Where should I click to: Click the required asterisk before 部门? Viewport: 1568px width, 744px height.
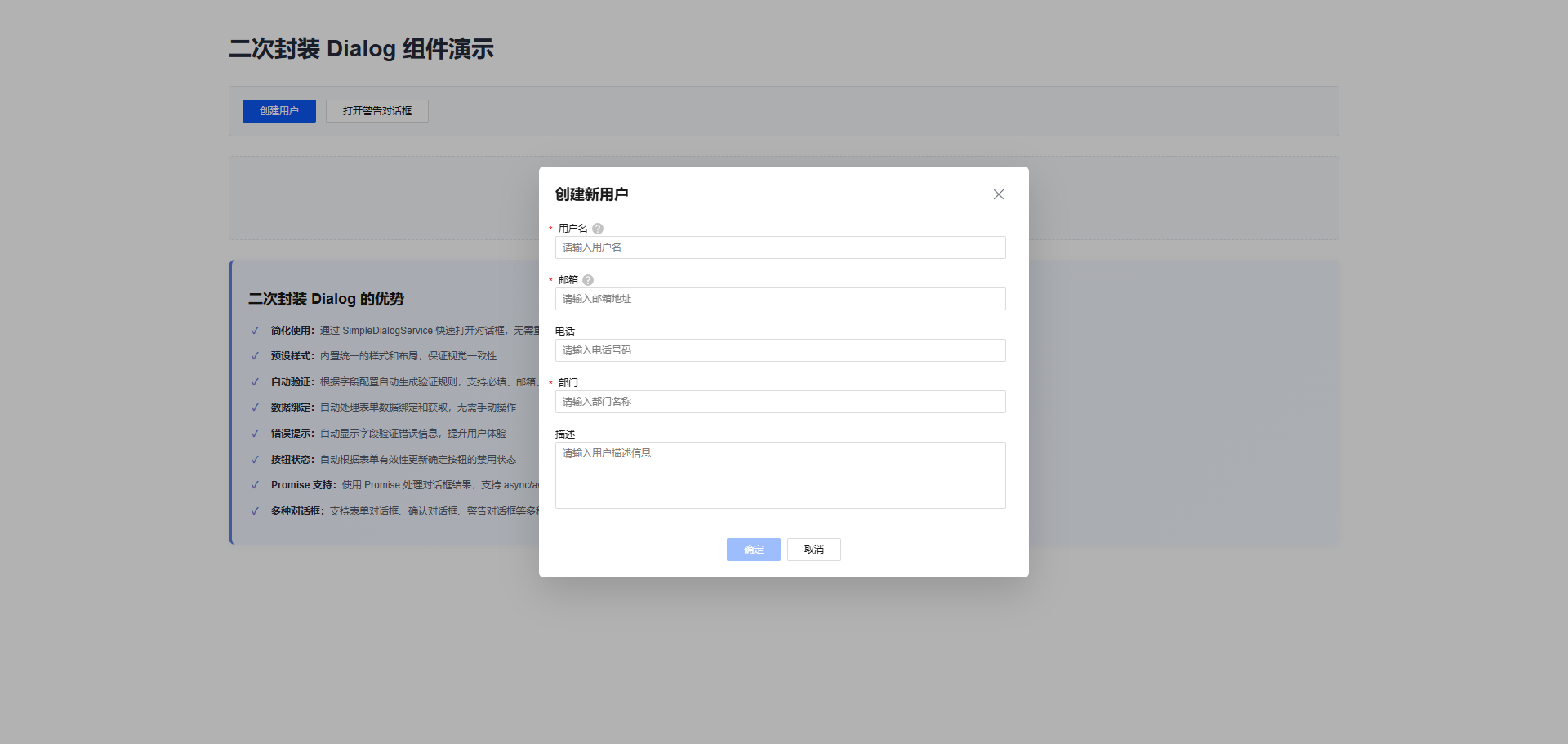[x=551, y=382]
